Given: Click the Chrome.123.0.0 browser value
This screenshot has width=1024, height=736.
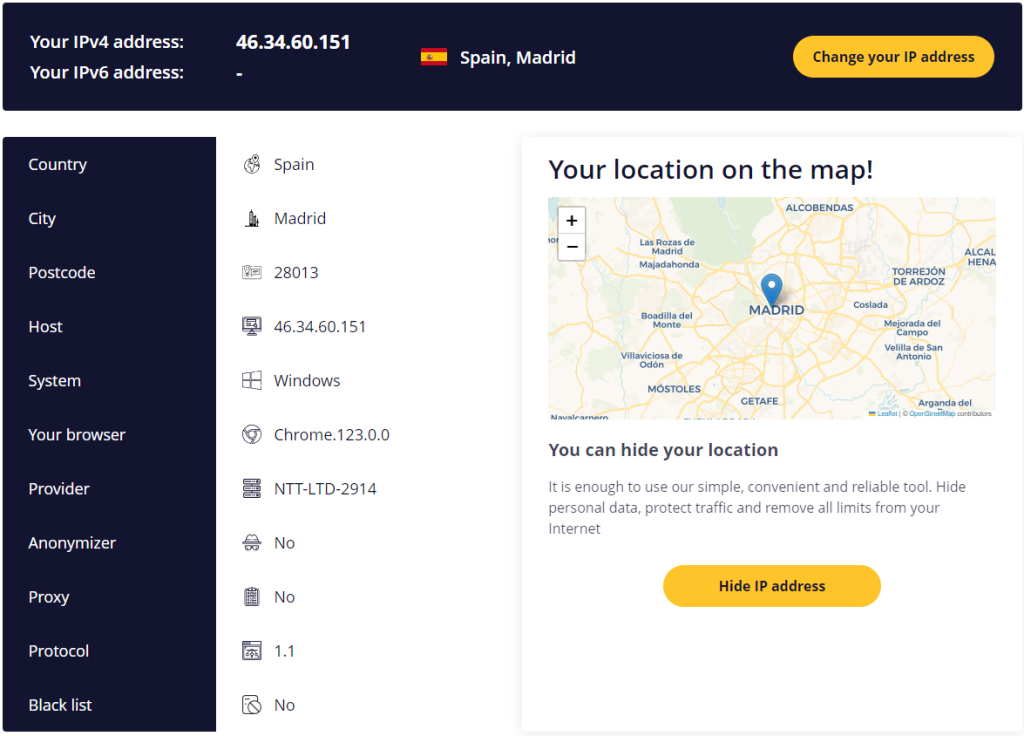Looking at the screenshot, I should coord(331,435).
